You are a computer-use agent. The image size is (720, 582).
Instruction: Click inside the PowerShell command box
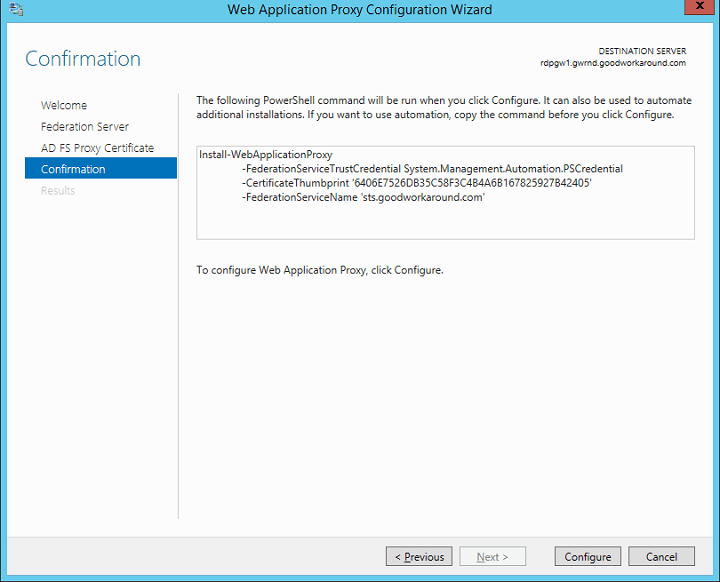click(445, 220)
